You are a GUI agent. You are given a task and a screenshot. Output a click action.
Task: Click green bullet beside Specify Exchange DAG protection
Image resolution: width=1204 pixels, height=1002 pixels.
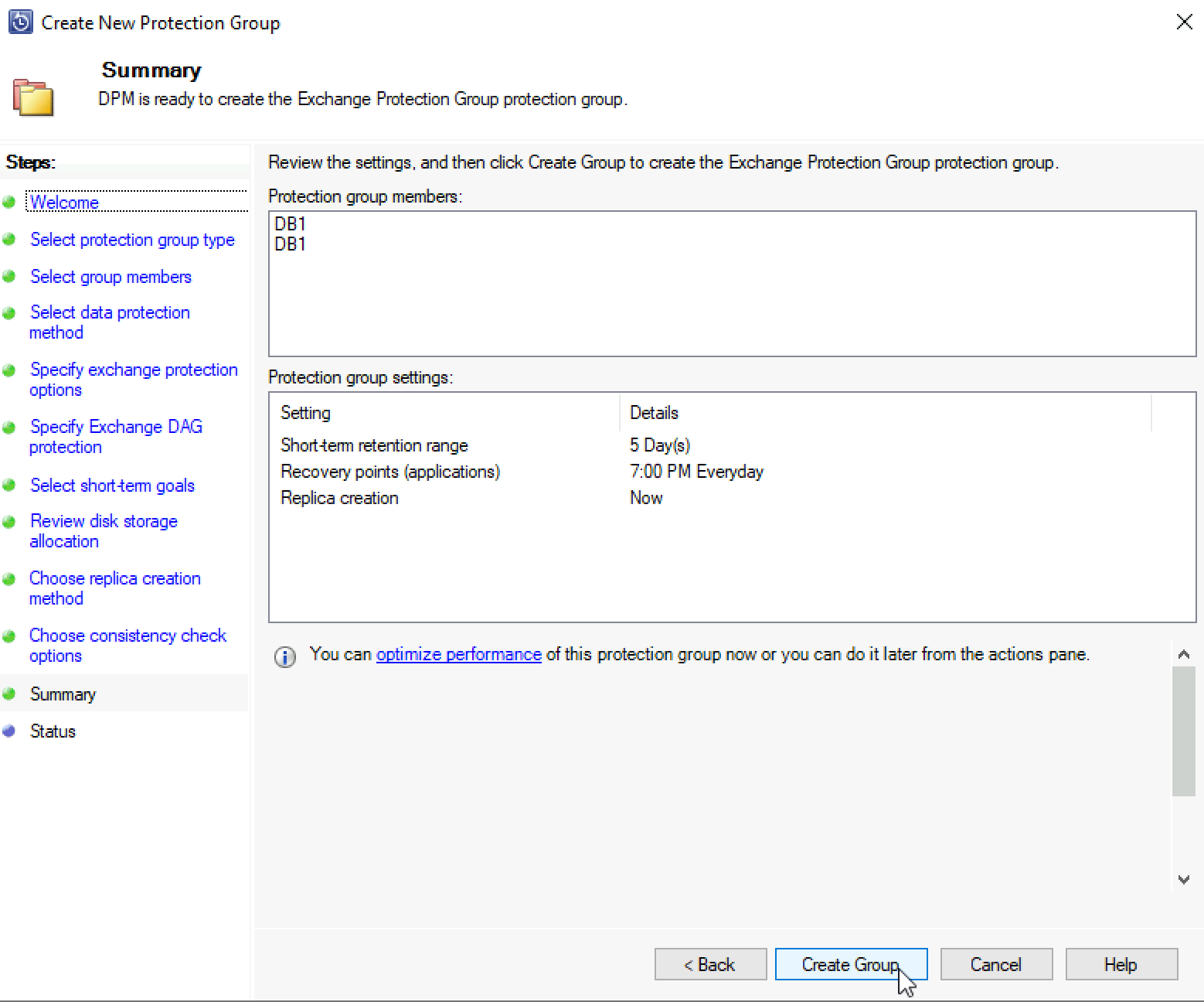[x=9, y=428]
